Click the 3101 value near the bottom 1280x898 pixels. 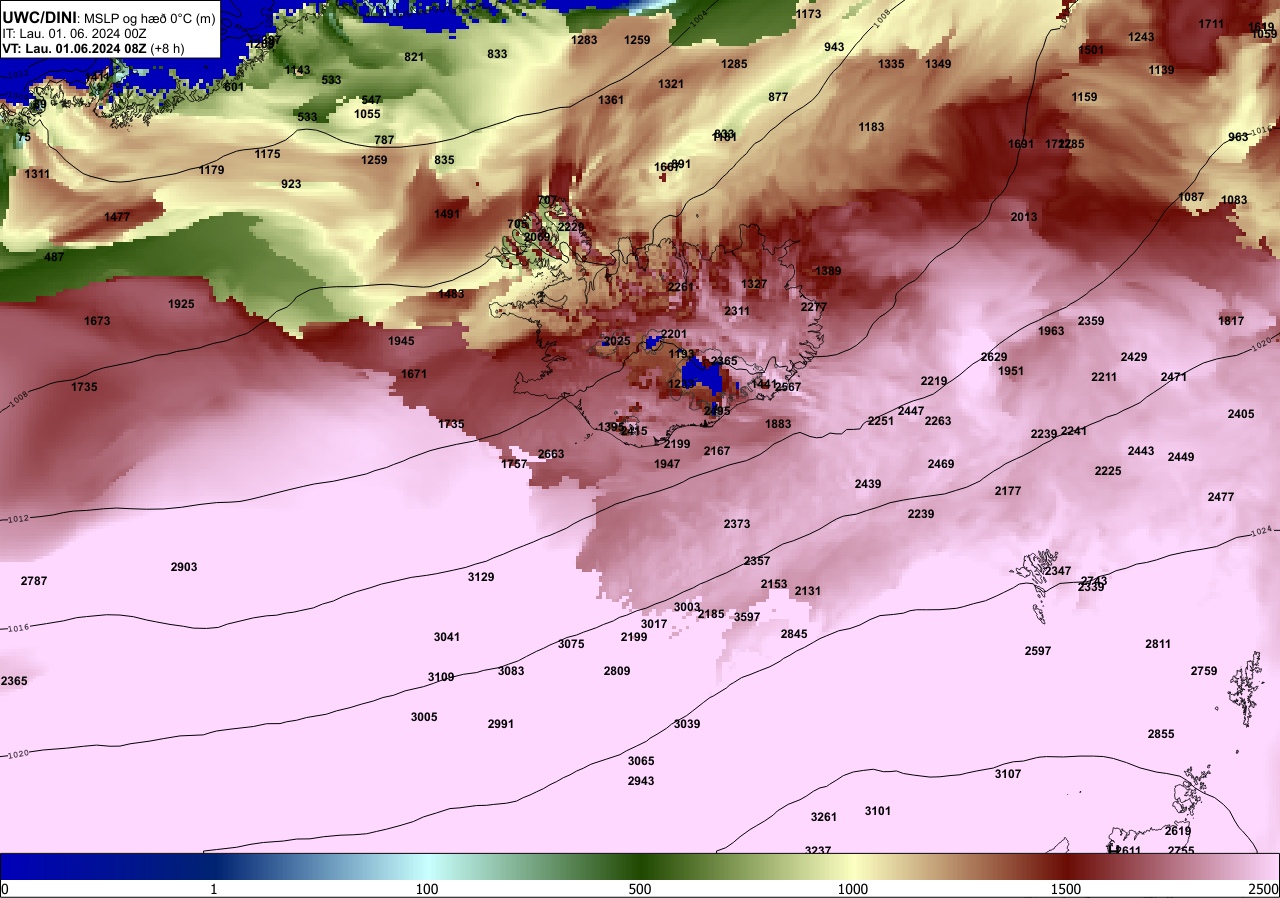[877, 811]
